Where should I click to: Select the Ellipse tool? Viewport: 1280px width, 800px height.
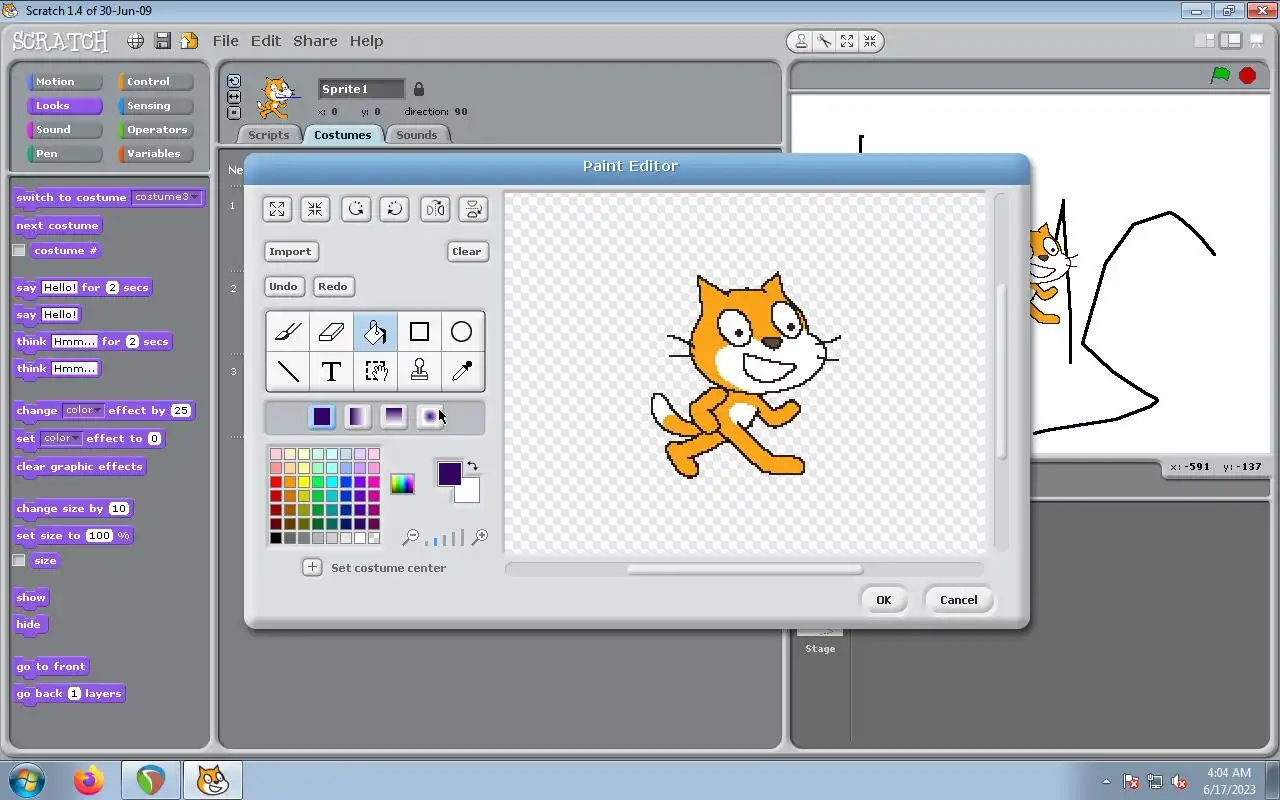(462, 332)
